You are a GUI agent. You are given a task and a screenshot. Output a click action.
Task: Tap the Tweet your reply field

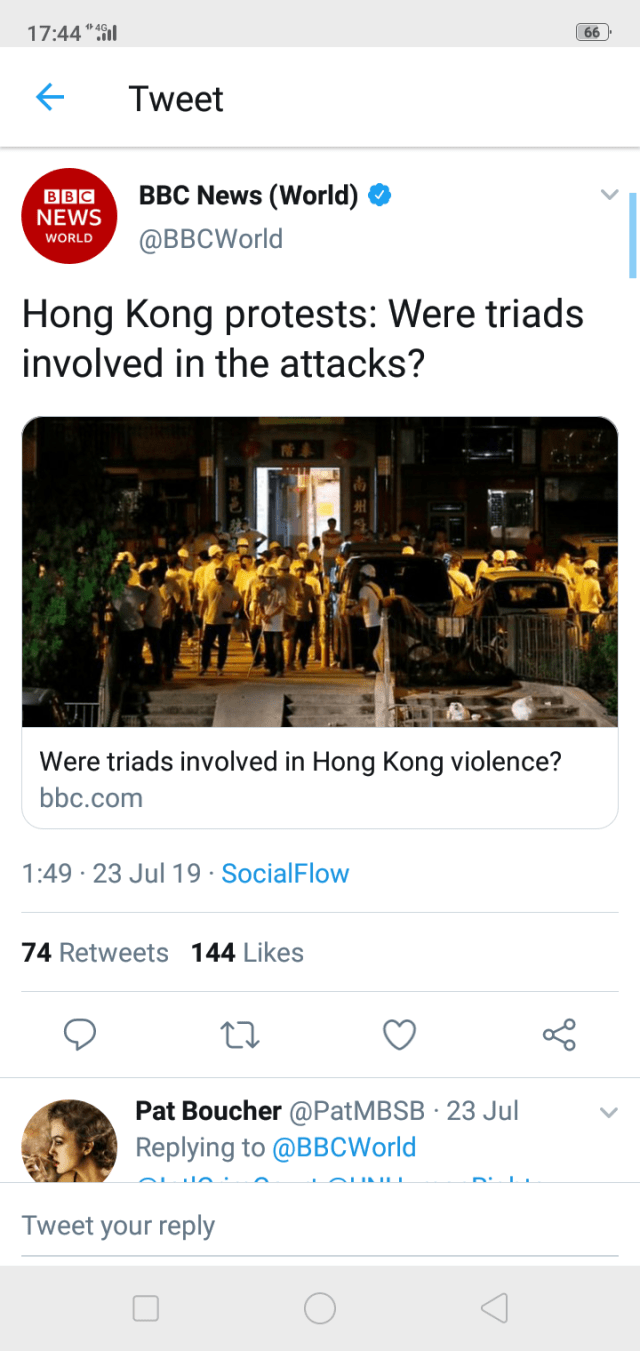tap(320, 1226)
